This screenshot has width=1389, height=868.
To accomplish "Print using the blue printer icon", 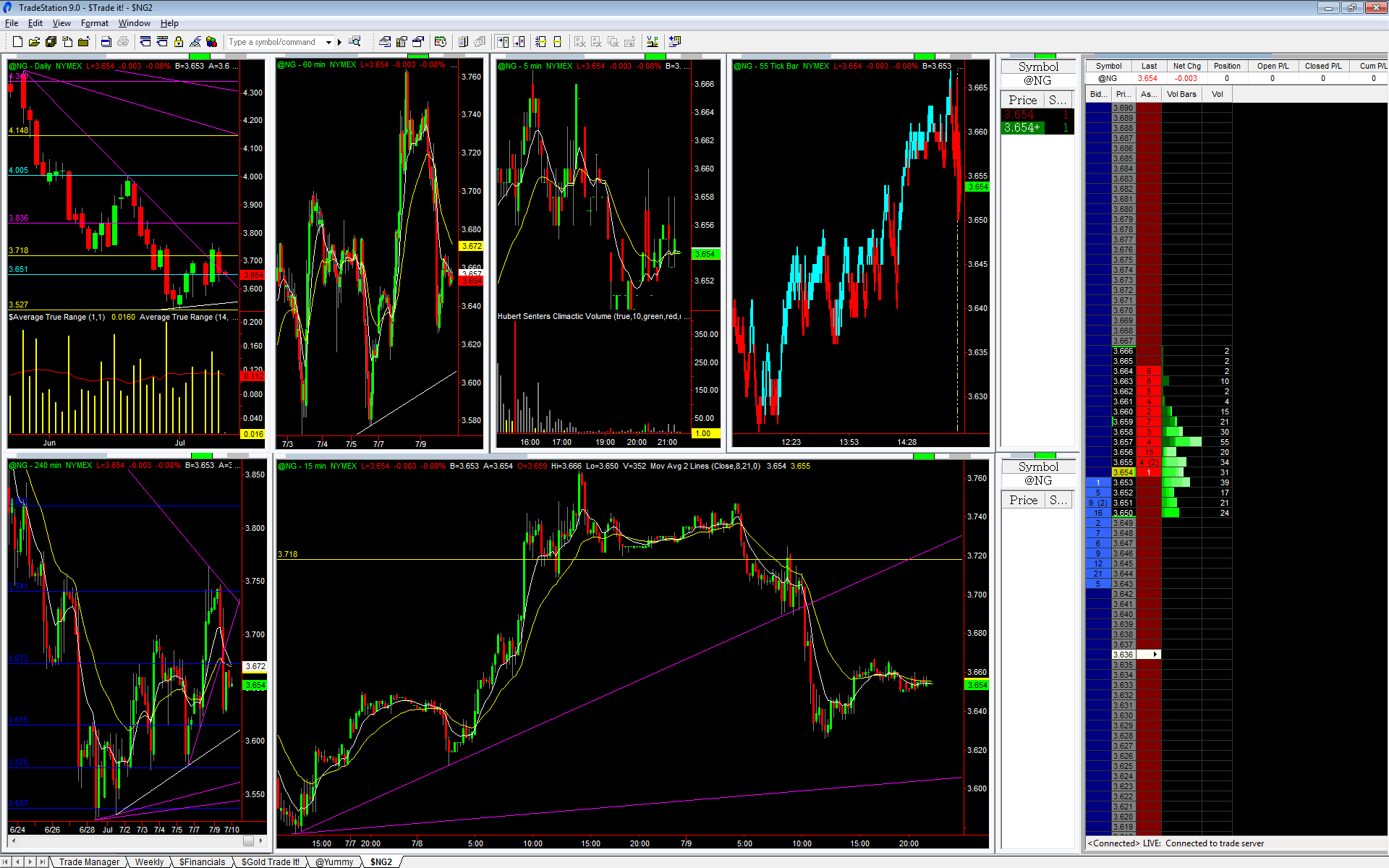I will [106, 42].
